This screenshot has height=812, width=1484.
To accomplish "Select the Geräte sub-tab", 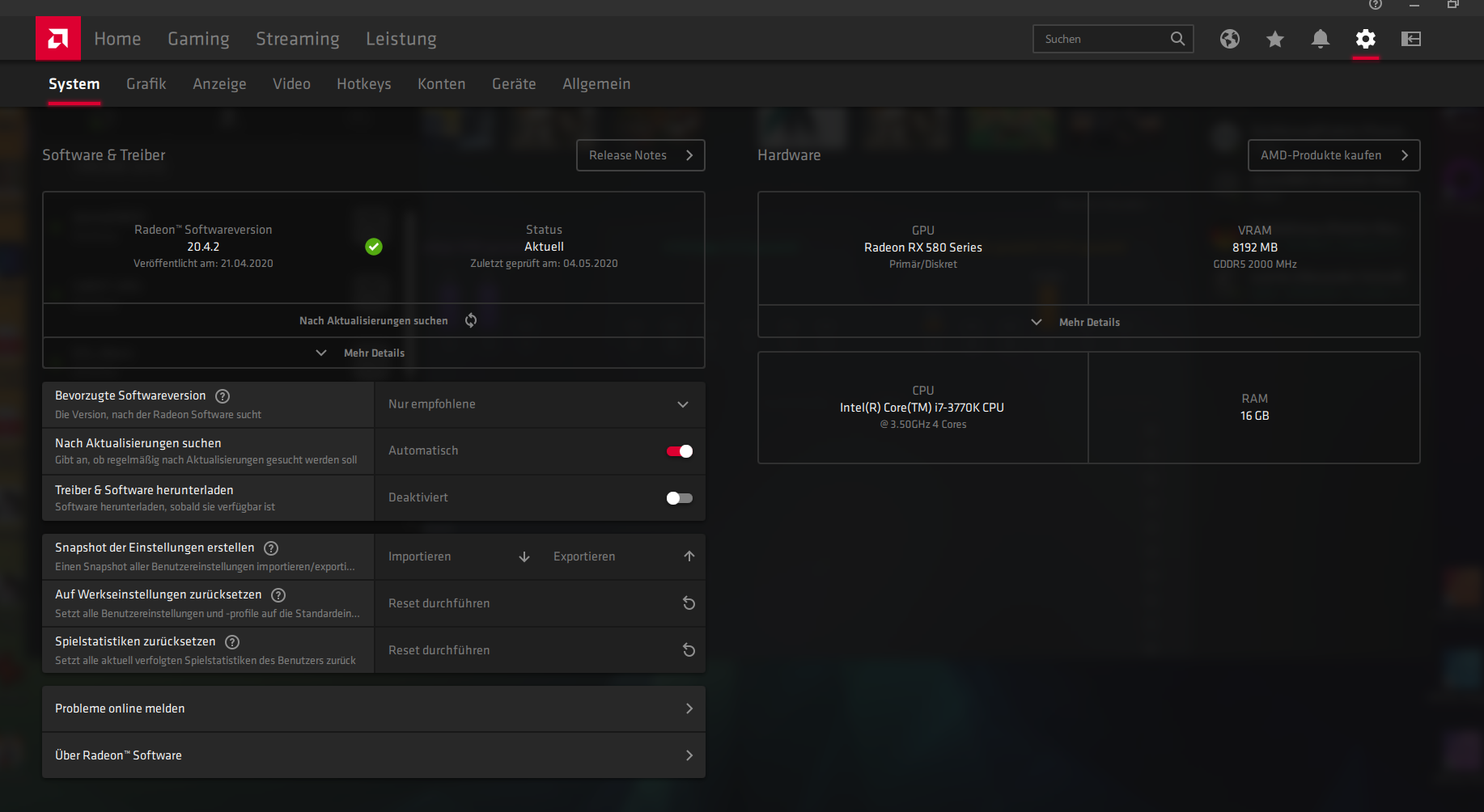I will 514,84.
